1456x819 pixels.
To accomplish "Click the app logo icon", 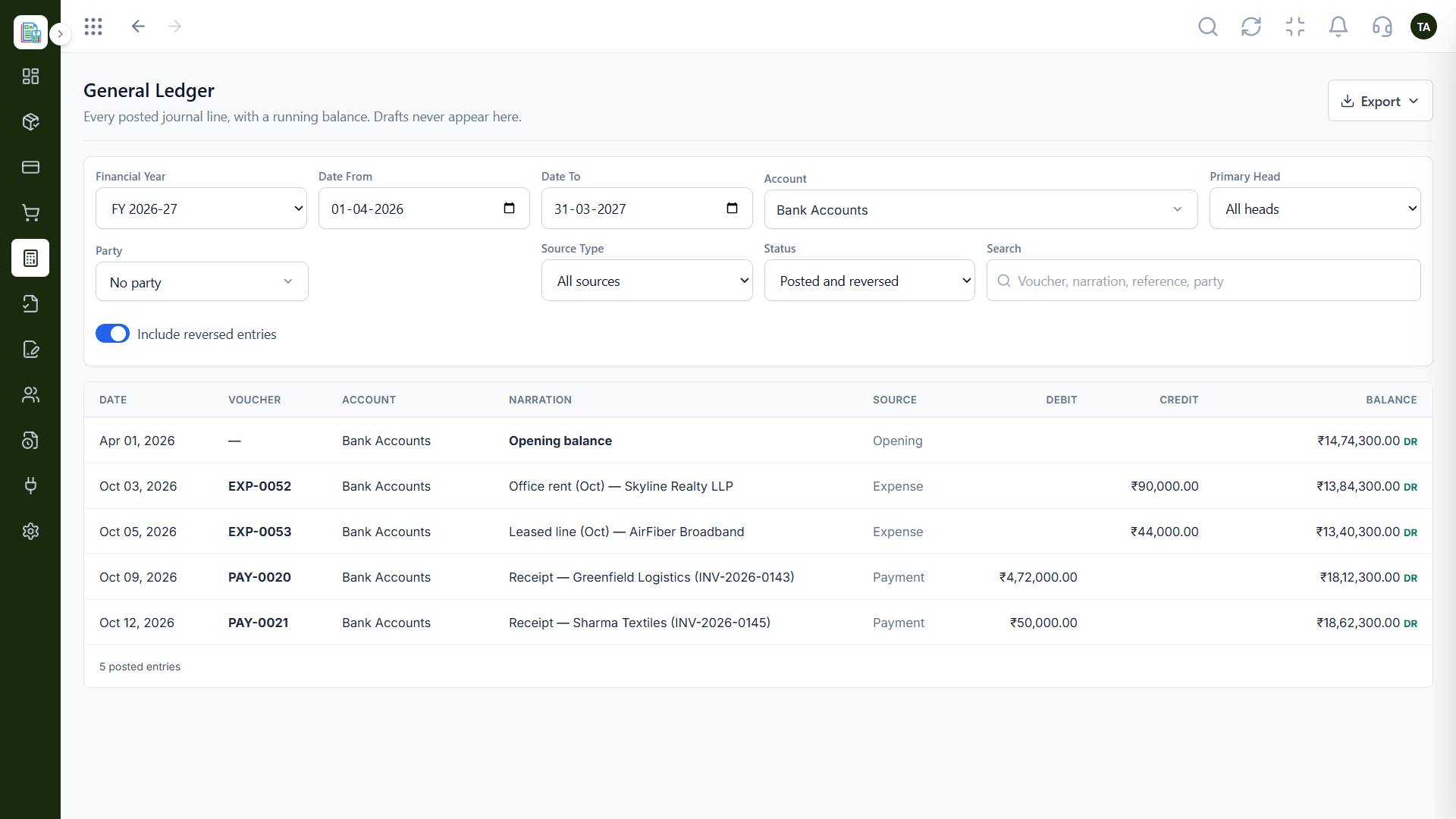I will click(x=30, y=32).
